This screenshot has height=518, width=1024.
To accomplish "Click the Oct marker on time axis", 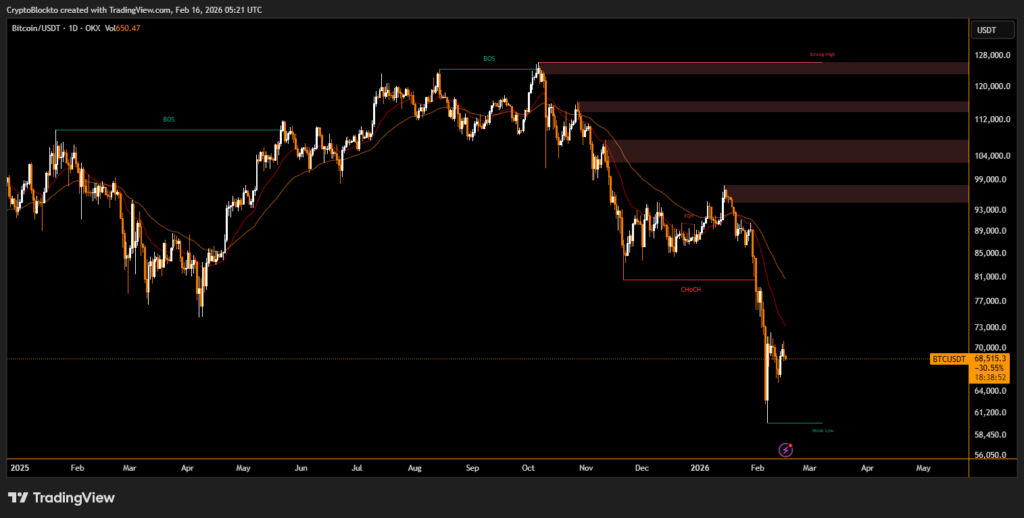I will coord(530,467).
